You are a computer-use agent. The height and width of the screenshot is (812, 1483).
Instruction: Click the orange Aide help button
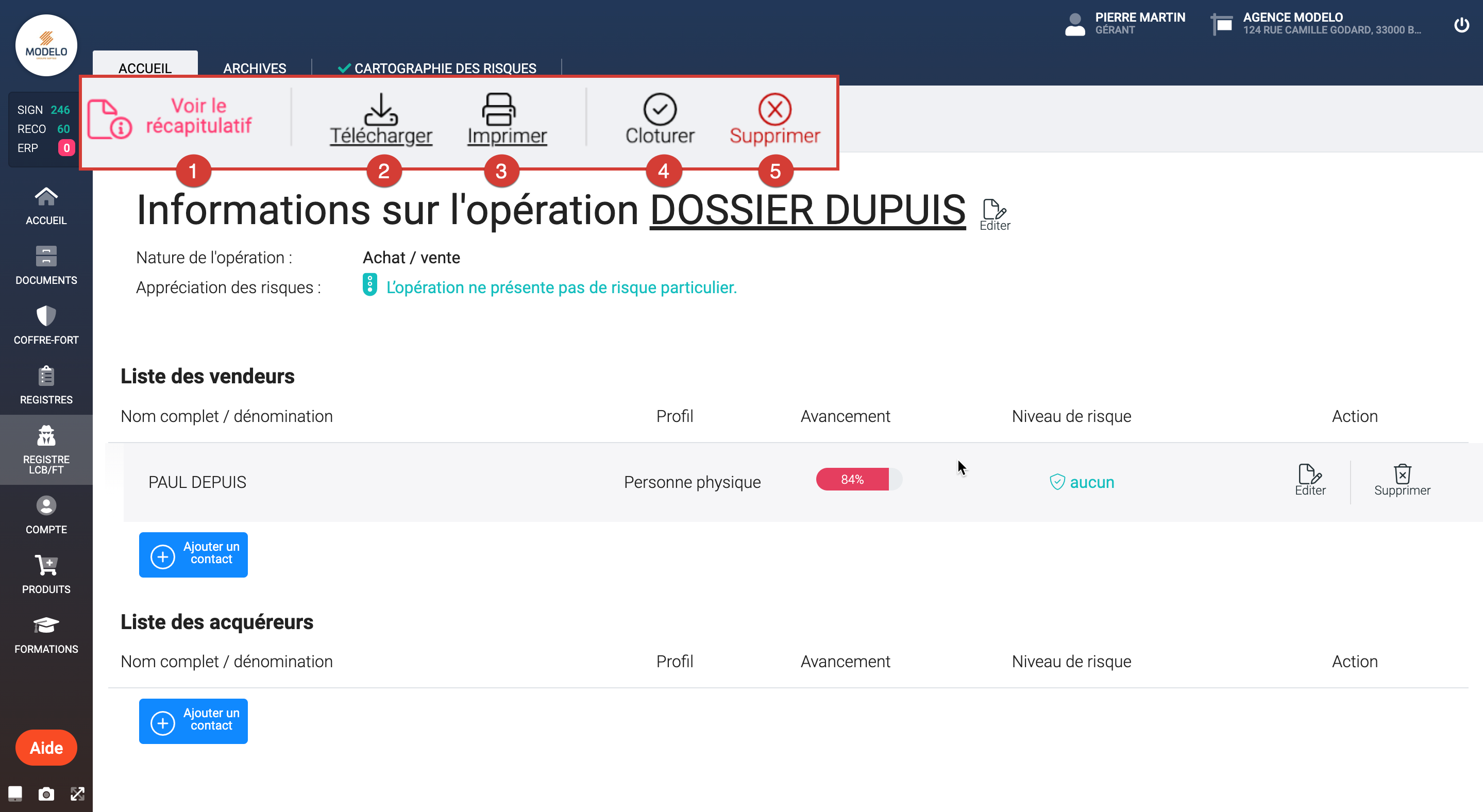[x=46, y=748]
